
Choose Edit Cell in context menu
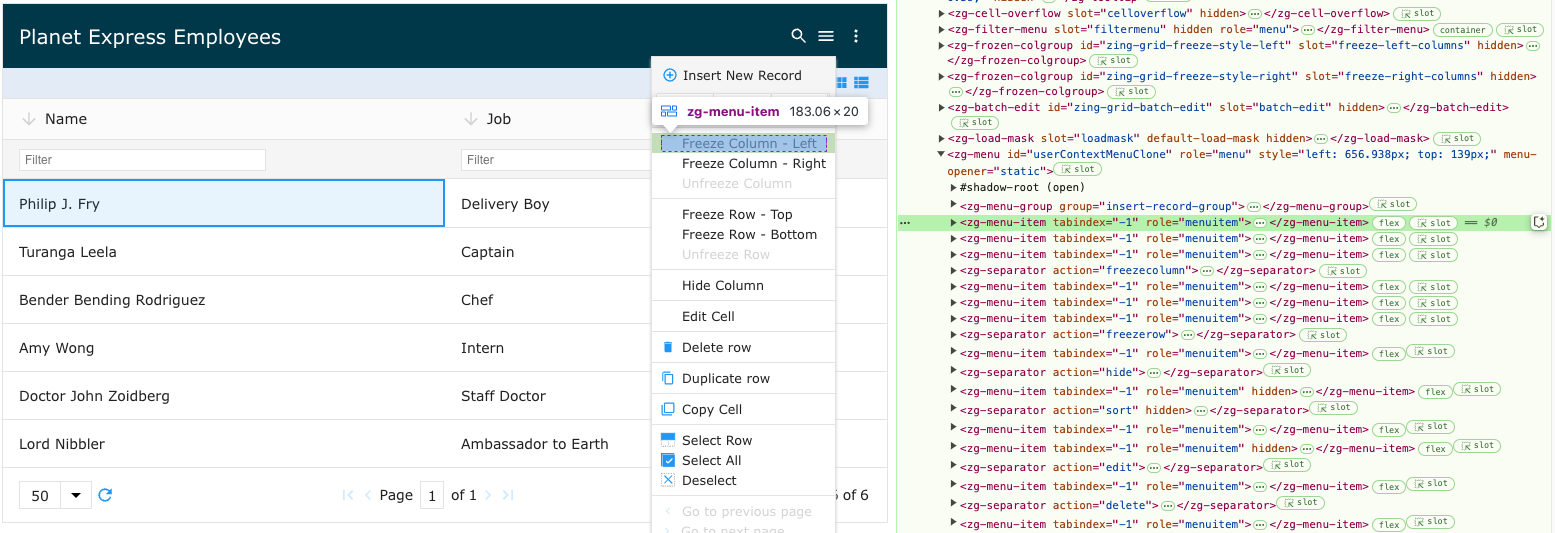click(x=743, y=316)
